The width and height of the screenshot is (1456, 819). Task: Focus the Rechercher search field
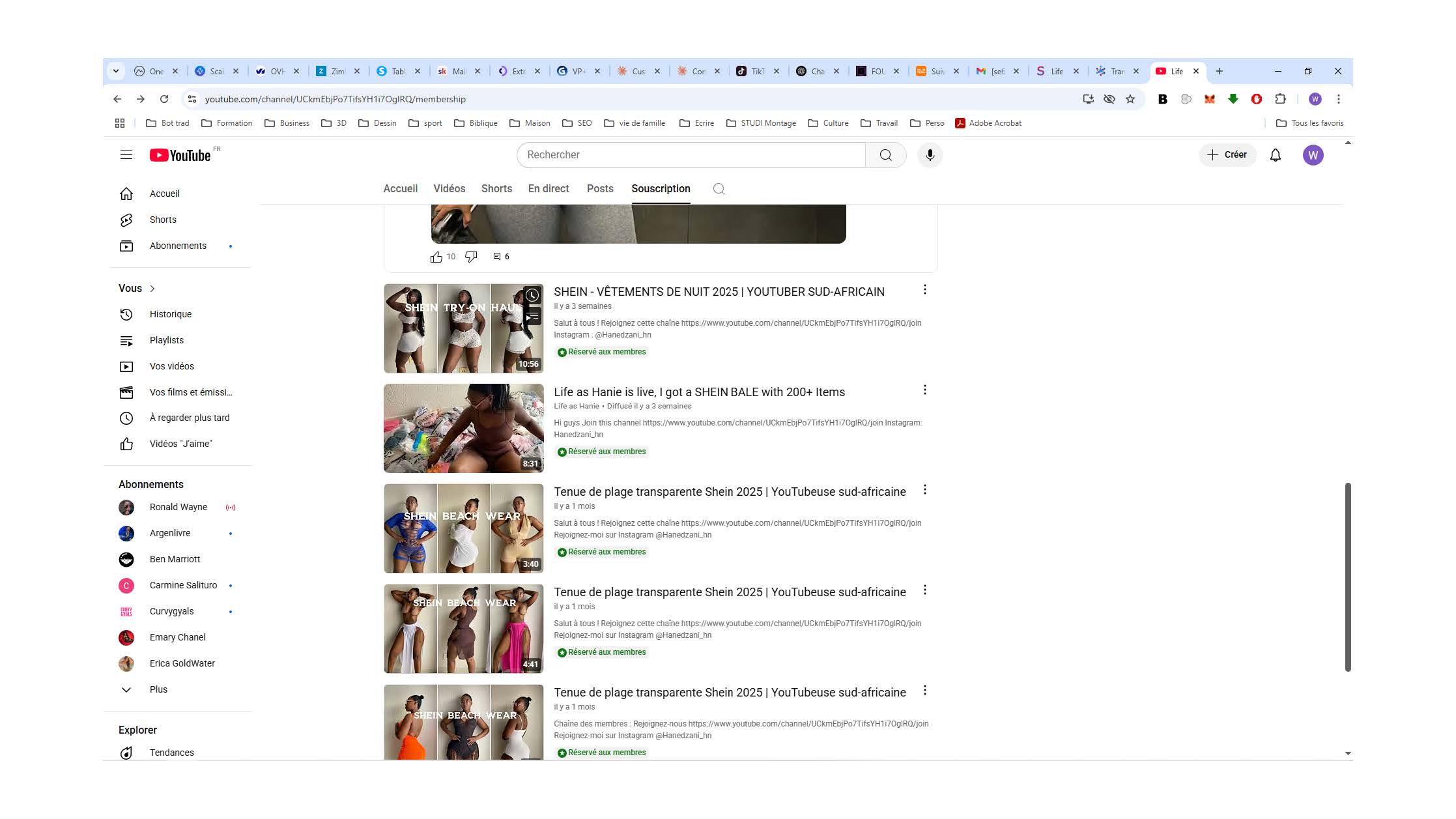click(691, 155)
